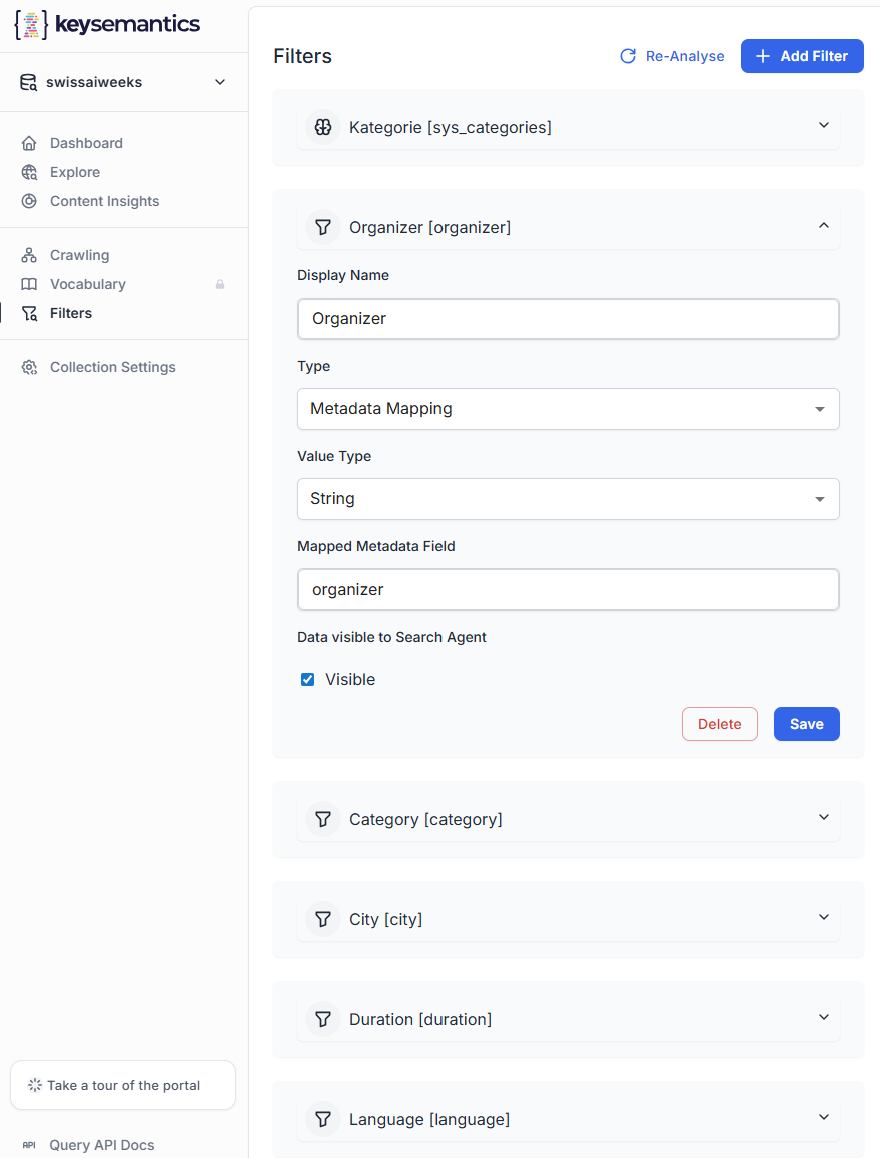Screen dimensions: 880x1158
Task: Click the Category [category] title text
Action: pyautogui.click(x=426, y=820)
